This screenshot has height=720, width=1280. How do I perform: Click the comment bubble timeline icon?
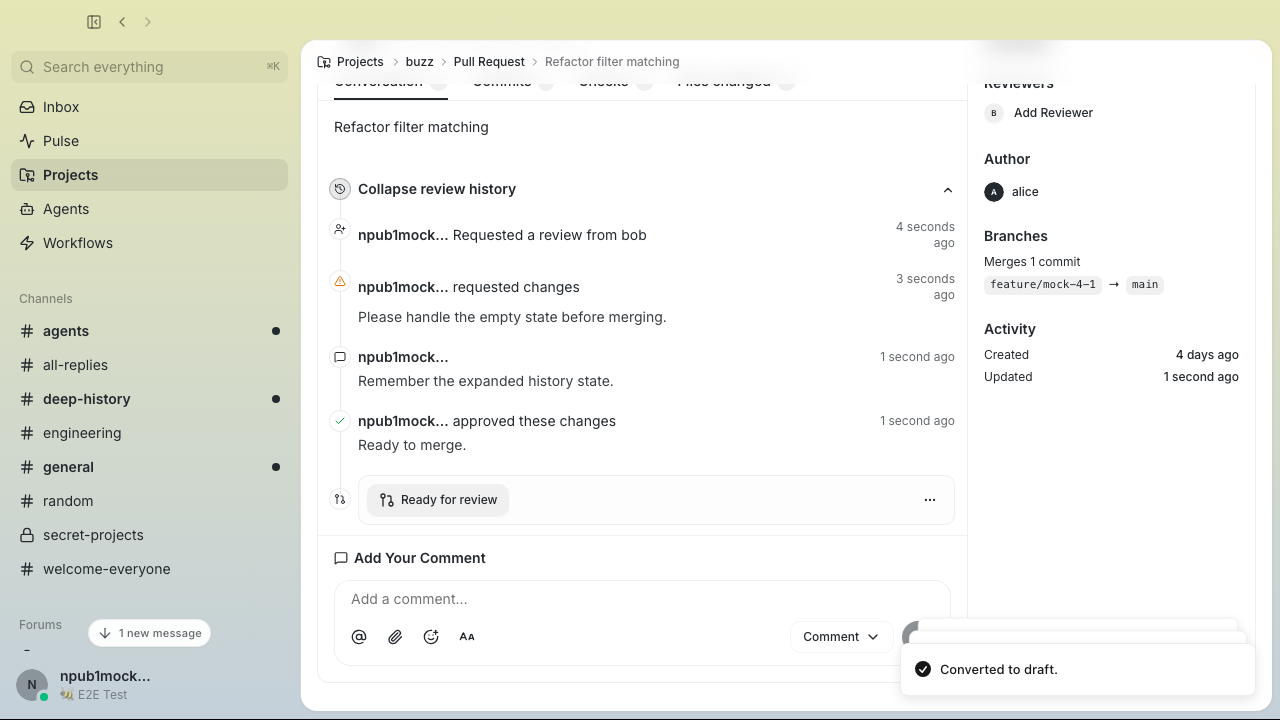[x=340, y=357]
